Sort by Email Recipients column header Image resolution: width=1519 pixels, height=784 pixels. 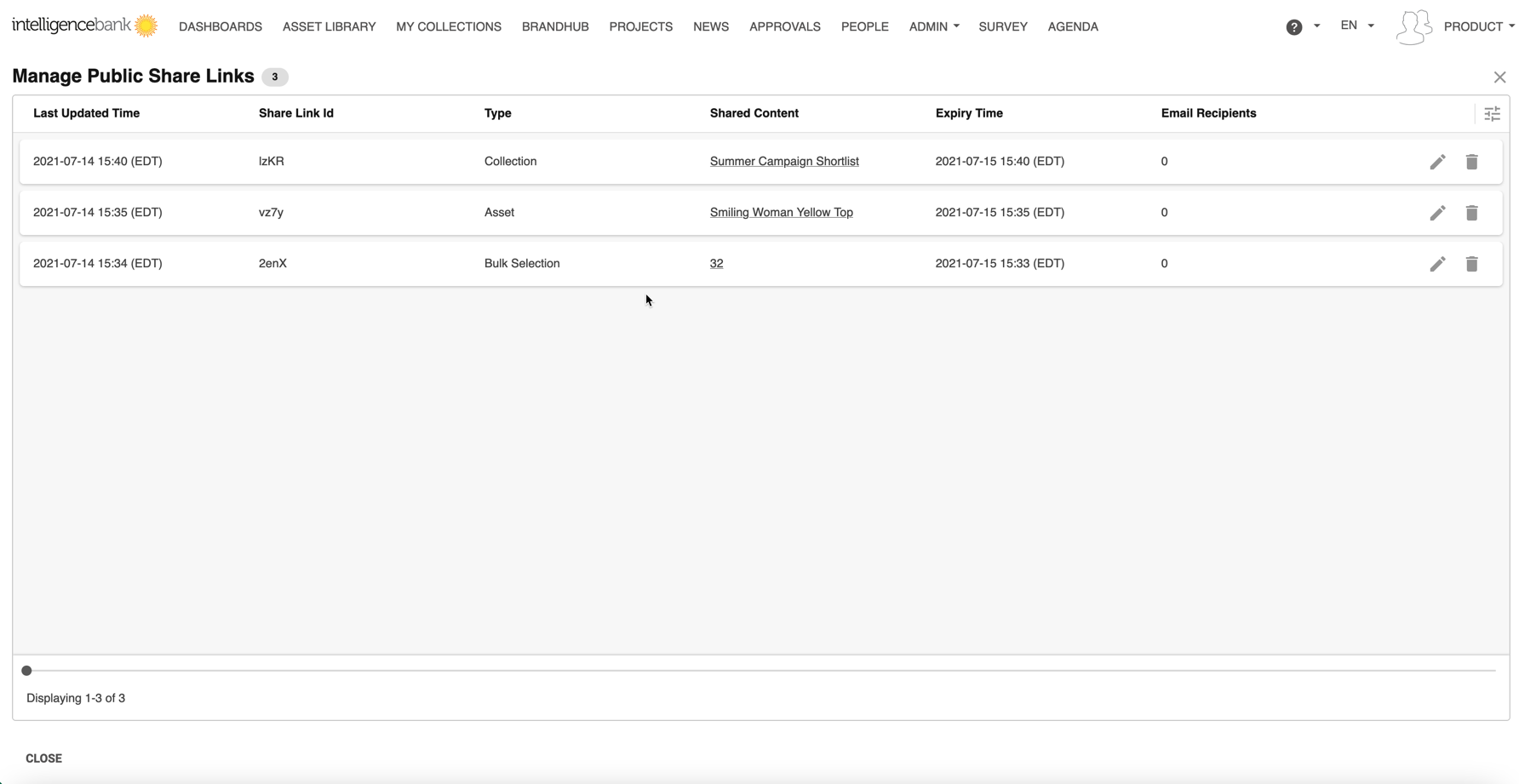(1208, 113)
